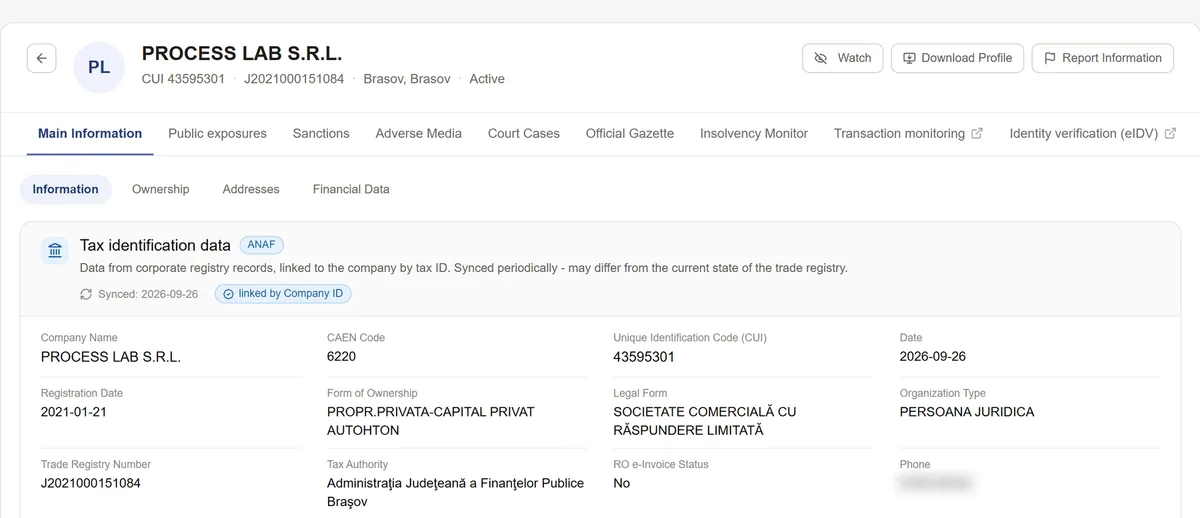
Task: Click the blurred Phone value
Action: click(935, 484)
